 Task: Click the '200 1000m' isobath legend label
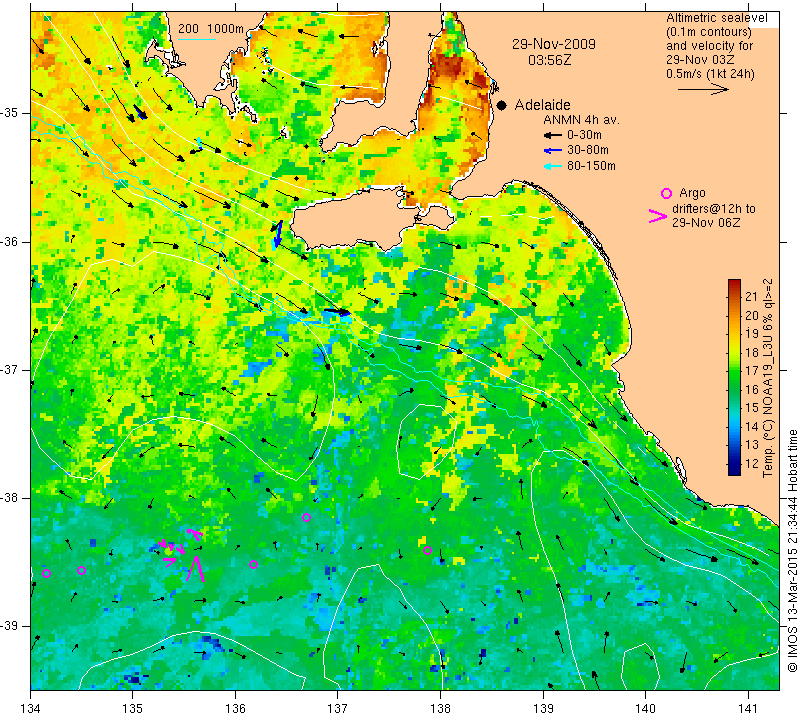click(211, 29)
